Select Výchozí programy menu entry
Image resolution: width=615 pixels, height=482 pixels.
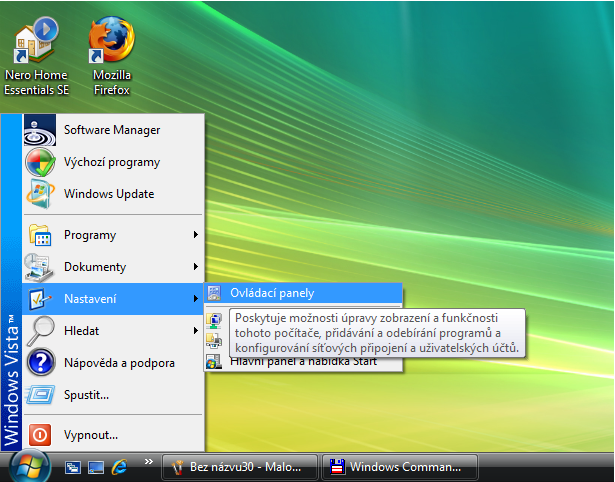pyautogui.click(x=113, y=162)
